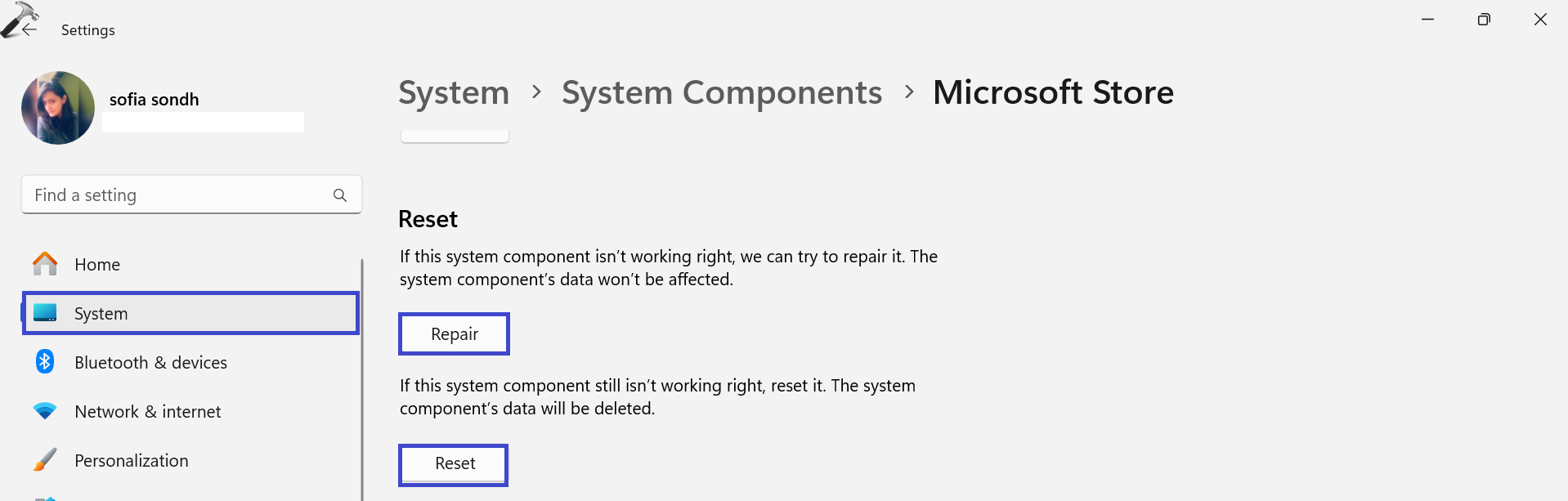Click the user profile picture
1568x501 pixels.
(58, 108)
